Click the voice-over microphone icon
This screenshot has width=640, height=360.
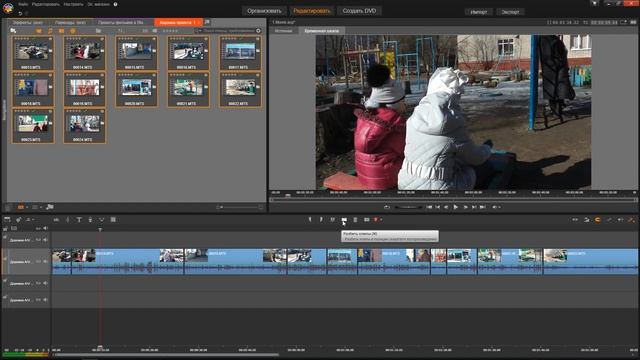tap(90, 220)
